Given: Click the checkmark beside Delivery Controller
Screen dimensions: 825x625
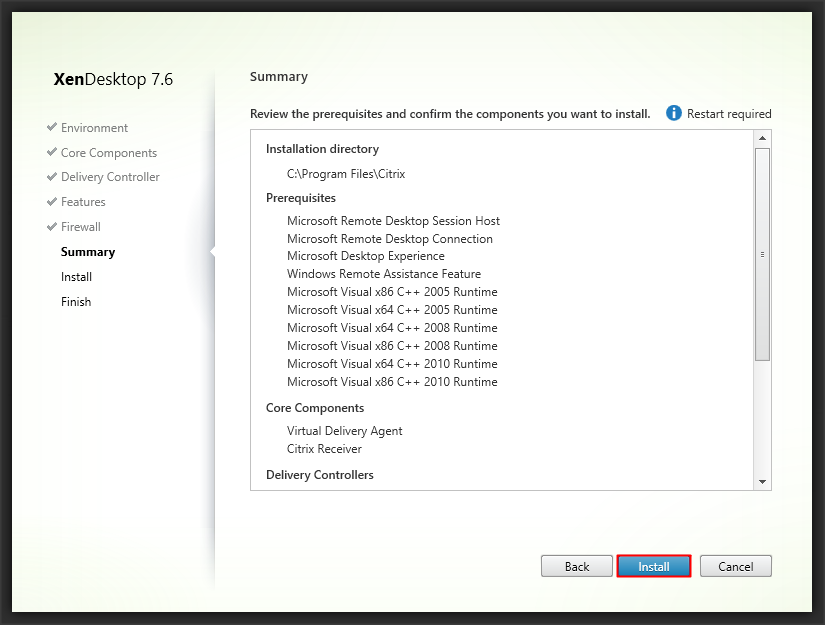Looking at the screenshot, I should pyautogui.click(x=51, y=177).
